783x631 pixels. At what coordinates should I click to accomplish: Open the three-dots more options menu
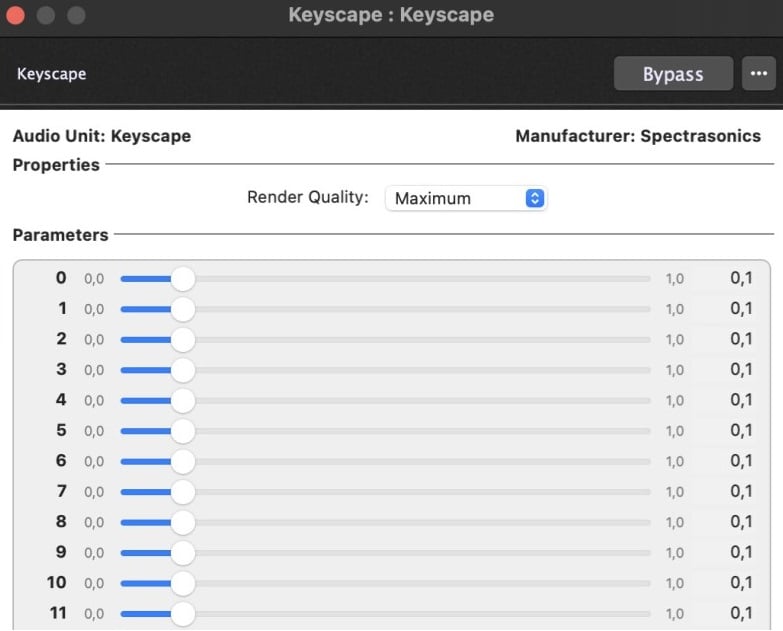point(759,73)
